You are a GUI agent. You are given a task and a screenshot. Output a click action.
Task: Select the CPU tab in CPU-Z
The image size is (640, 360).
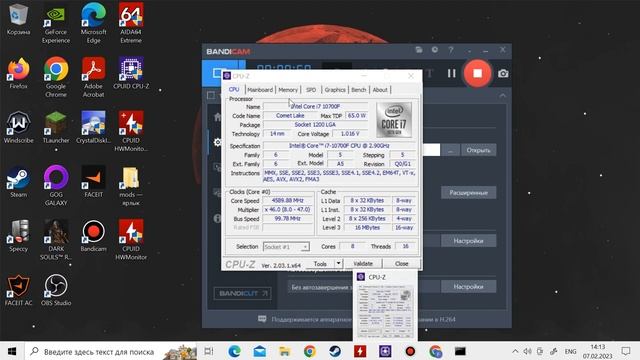(x=234, y=89)
